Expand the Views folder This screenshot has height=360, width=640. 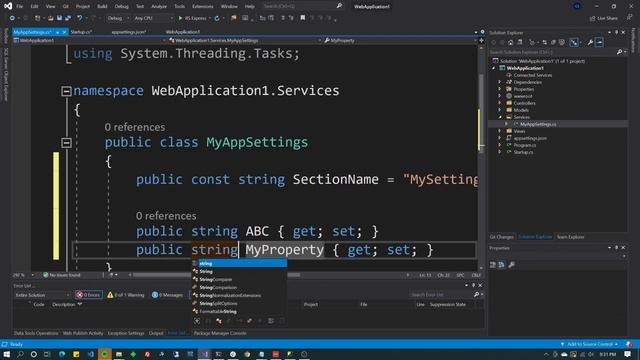pyautogui.click(x=500, y=131)
